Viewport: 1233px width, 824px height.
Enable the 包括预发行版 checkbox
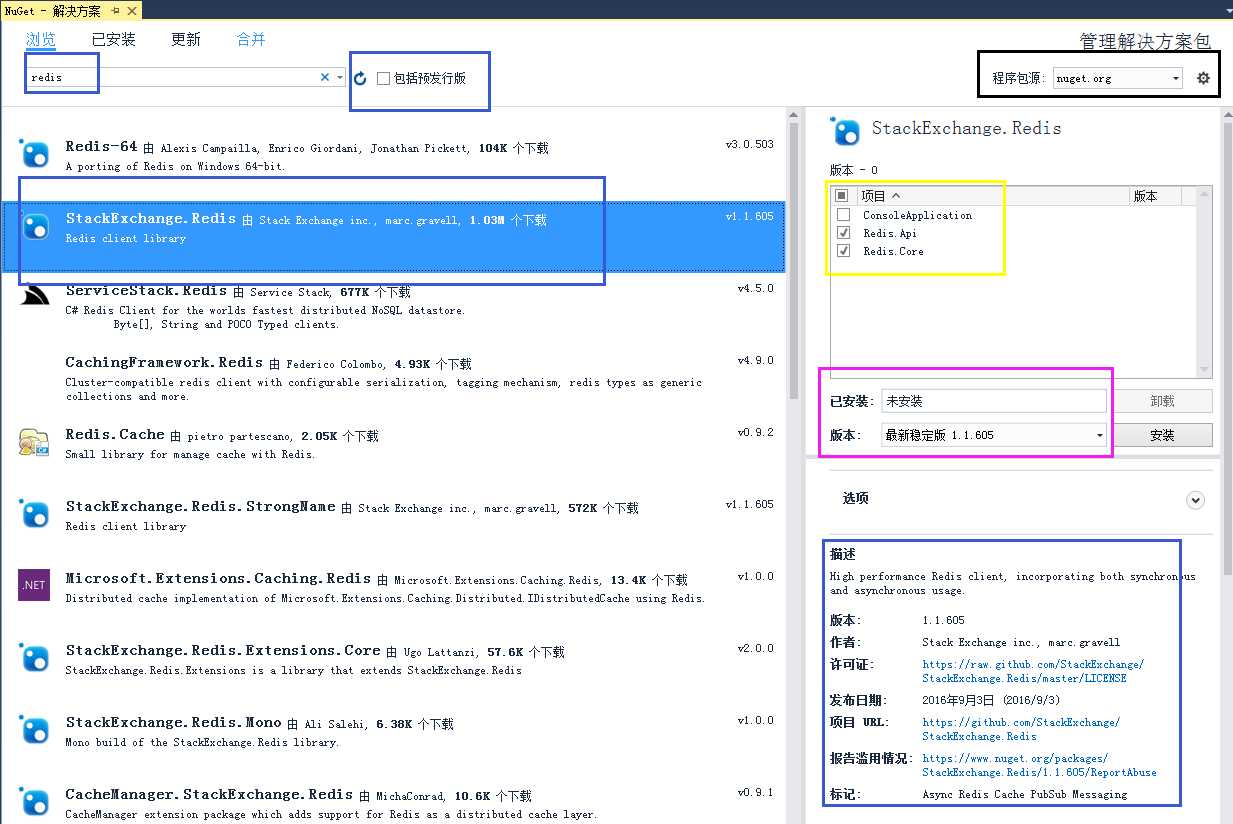coord(383,78)
